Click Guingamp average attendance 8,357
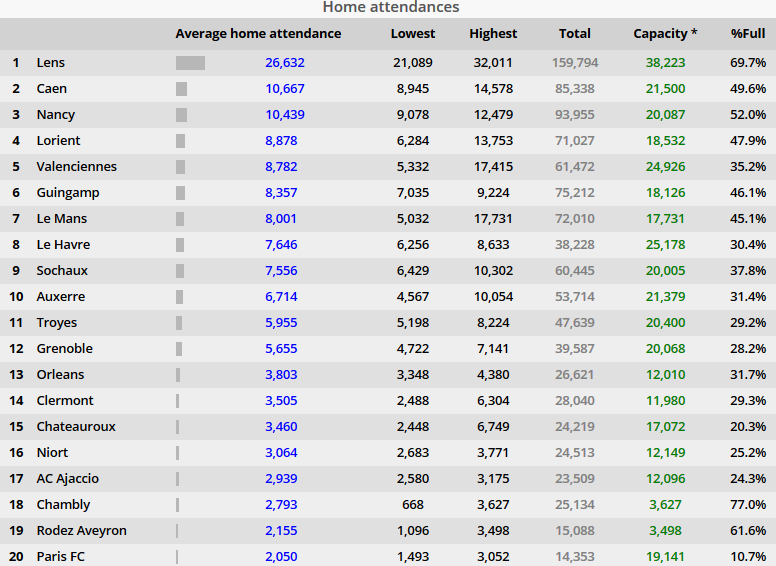 281,193
